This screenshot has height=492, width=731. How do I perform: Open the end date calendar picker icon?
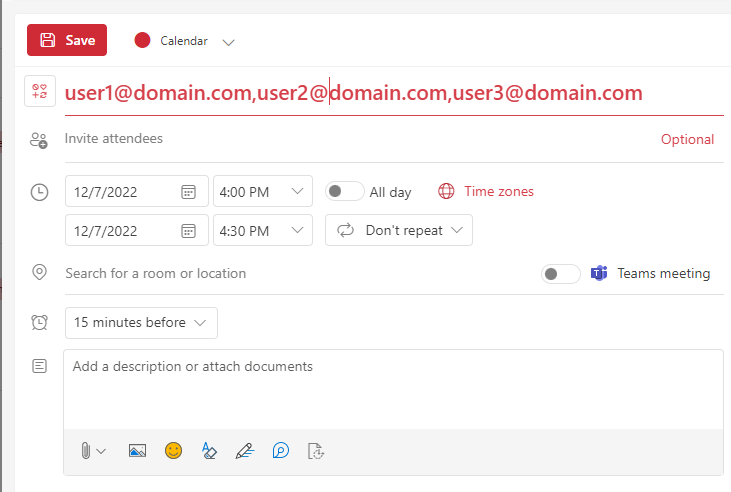pos(188,231)
